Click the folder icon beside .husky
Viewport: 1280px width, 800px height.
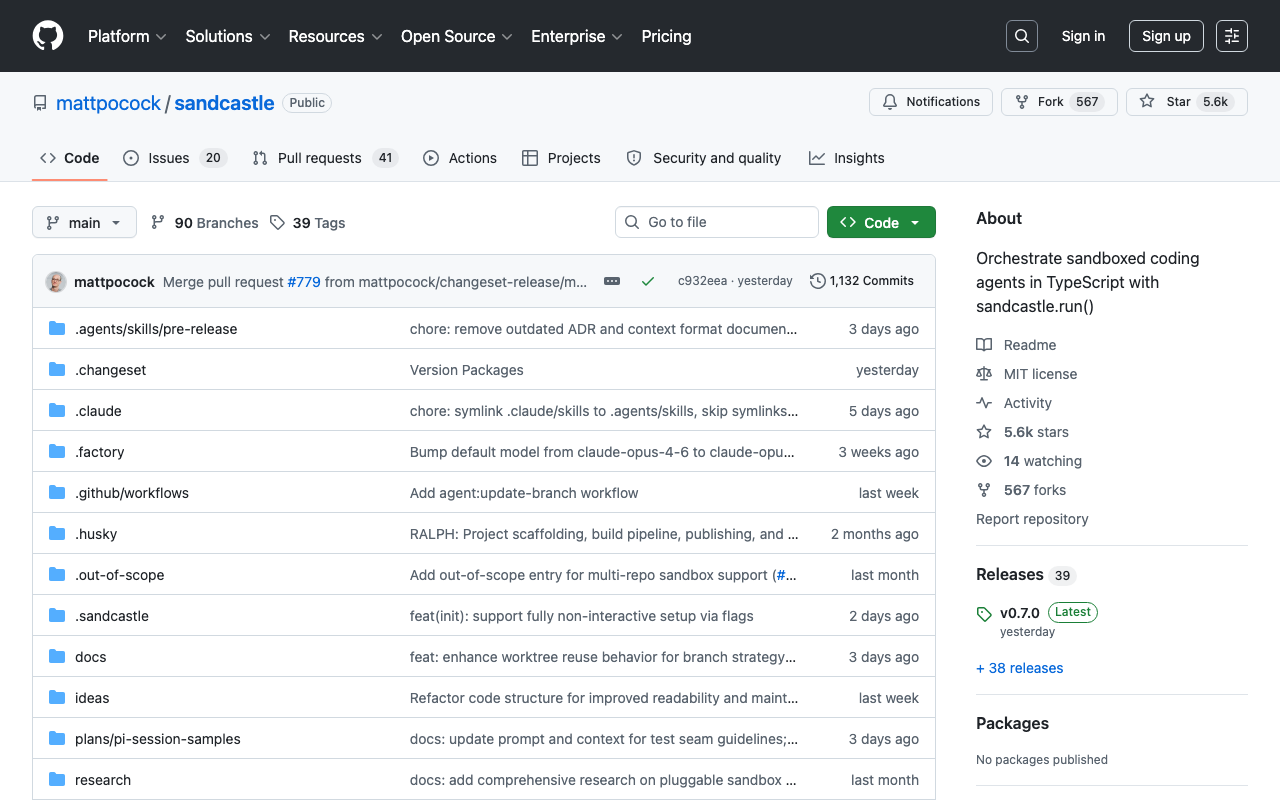pyautogui.click(x=57, y=534)
